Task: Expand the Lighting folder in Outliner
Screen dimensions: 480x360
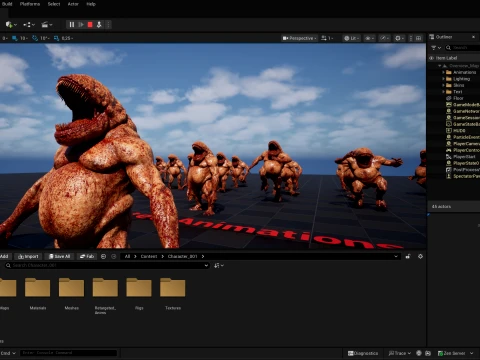Action: (444, 79)
